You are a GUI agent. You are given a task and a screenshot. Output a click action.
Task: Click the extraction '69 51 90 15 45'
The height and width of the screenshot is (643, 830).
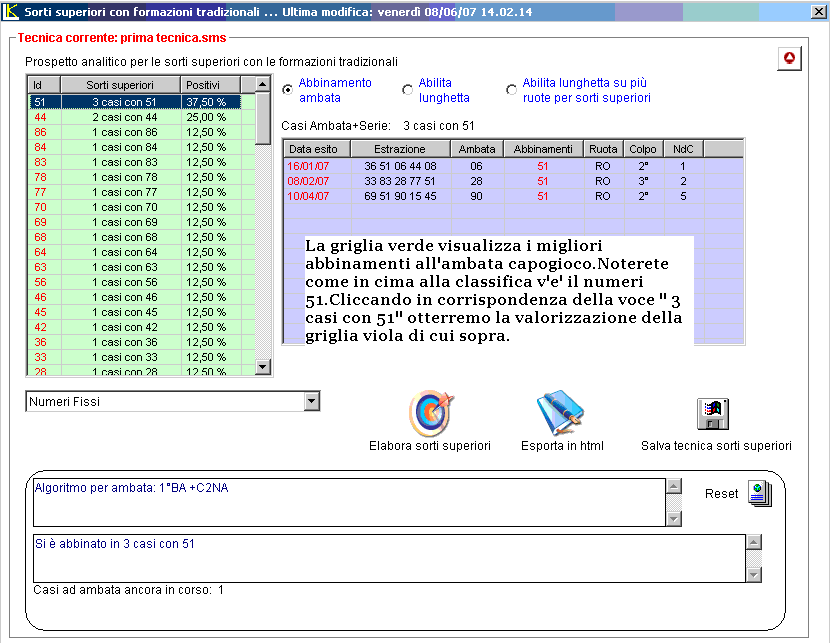[x=400, y=196]
